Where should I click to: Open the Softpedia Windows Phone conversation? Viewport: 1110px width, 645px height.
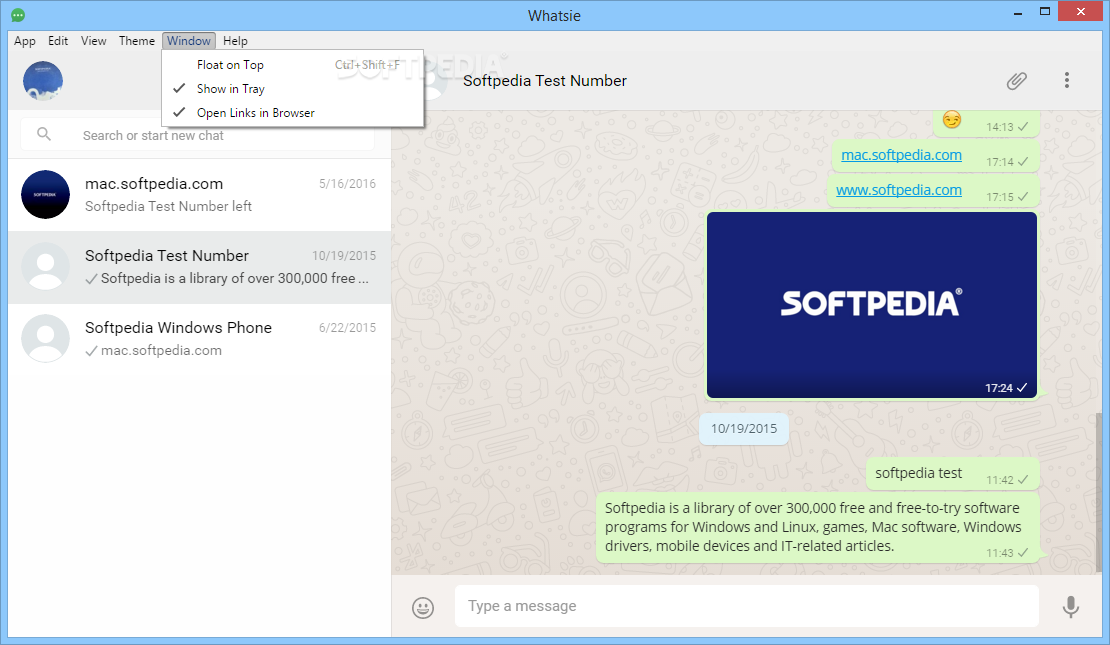200,339
